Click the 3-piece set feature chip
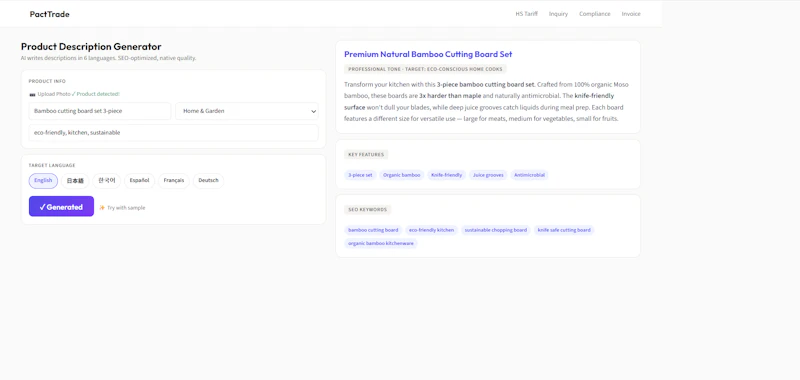 [x=360, y=175]
